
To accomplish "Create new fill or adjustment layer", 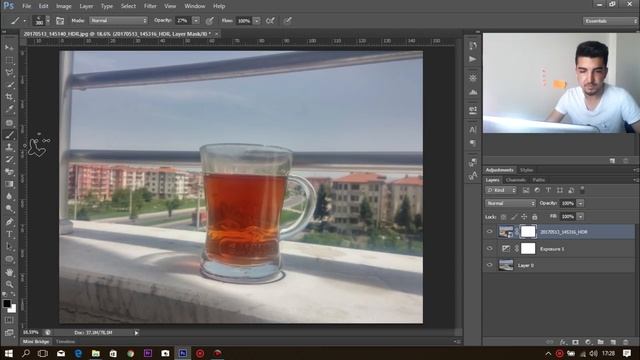I will coord(588,342).
